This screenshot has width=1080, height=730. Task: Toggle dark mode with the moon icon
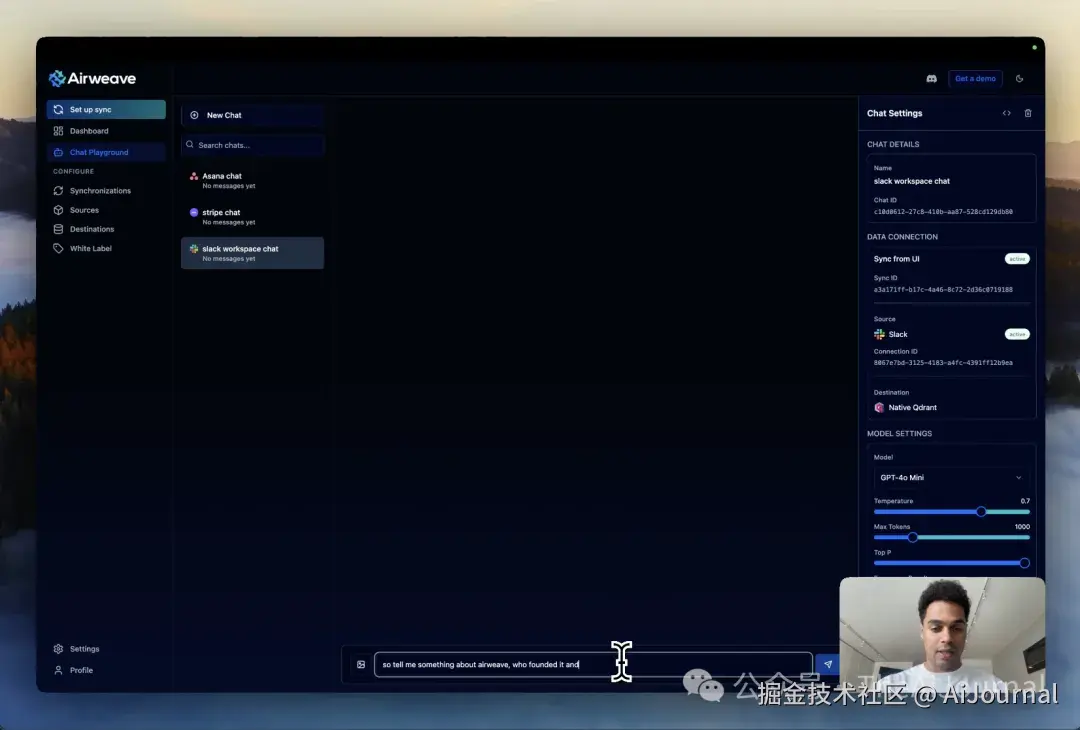pyautogui.click(x=1019, y=78)
